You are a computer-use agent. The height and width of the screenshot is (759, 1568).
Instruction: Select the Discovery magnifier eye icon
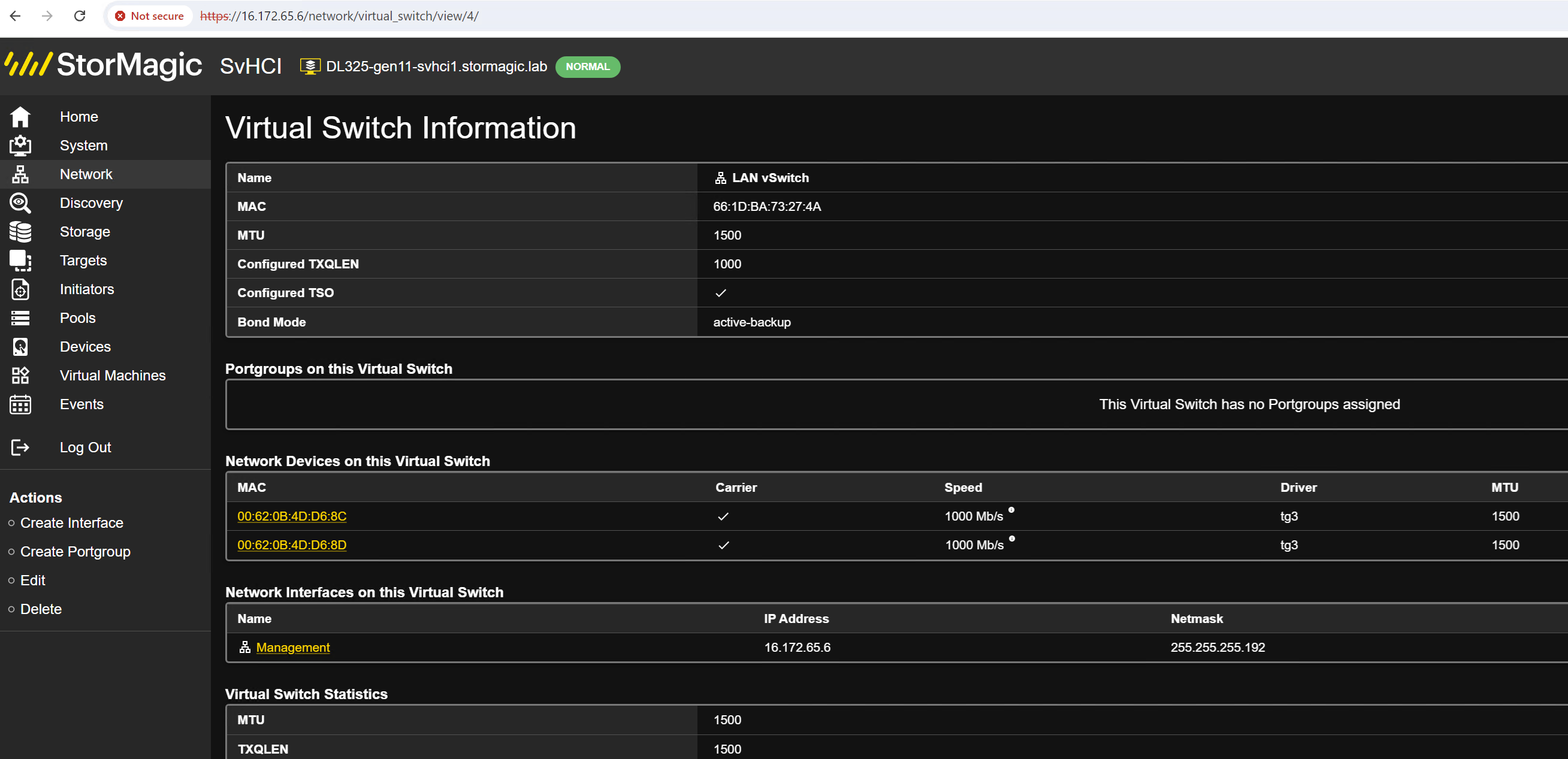20,202
